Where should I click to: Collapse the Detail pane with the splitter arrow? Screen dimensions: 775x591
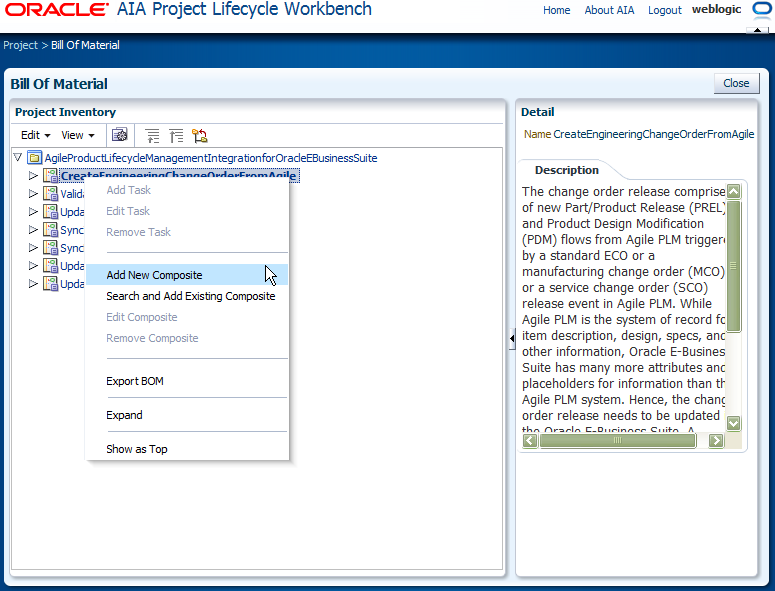coord(512,338)
